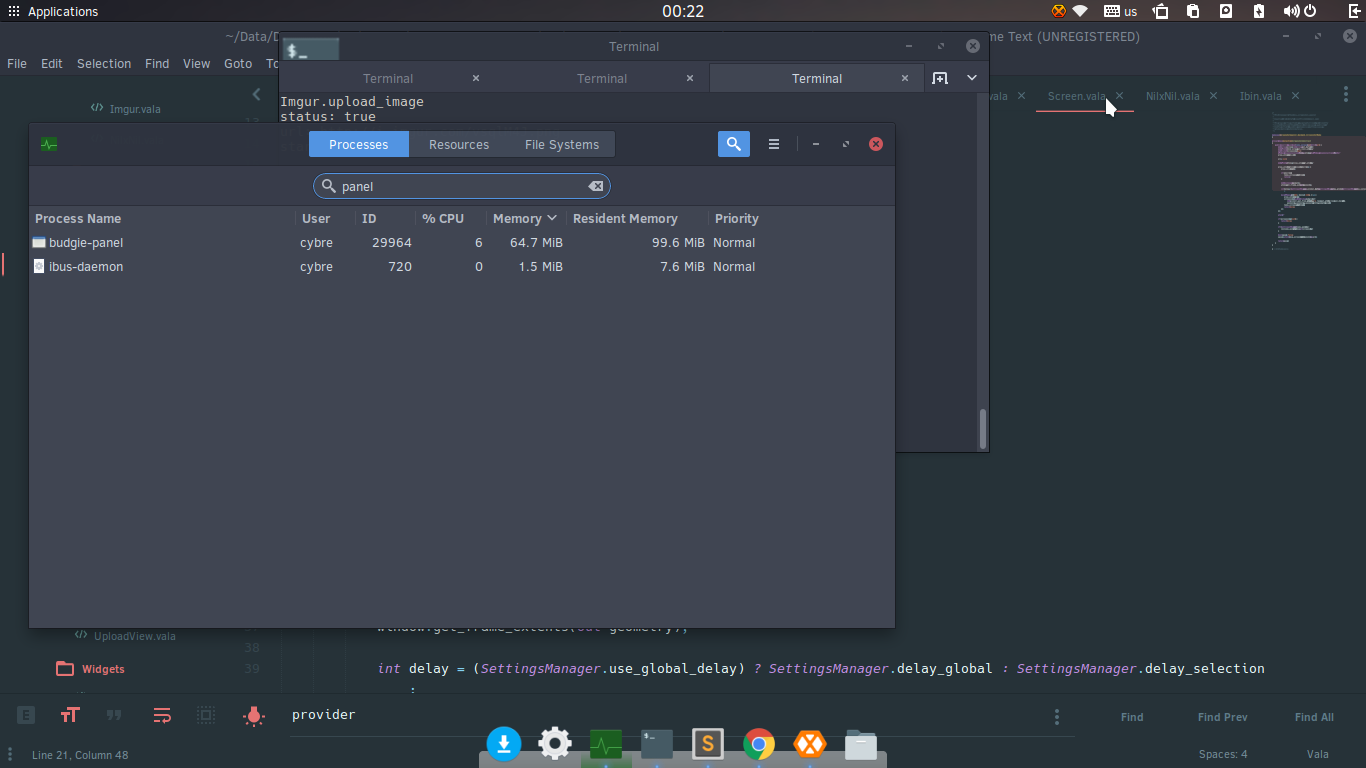Image resolution: width=1366 pixels, height=768 pixels.
Task: Add a new terminal tab
Action: [940, 78]
